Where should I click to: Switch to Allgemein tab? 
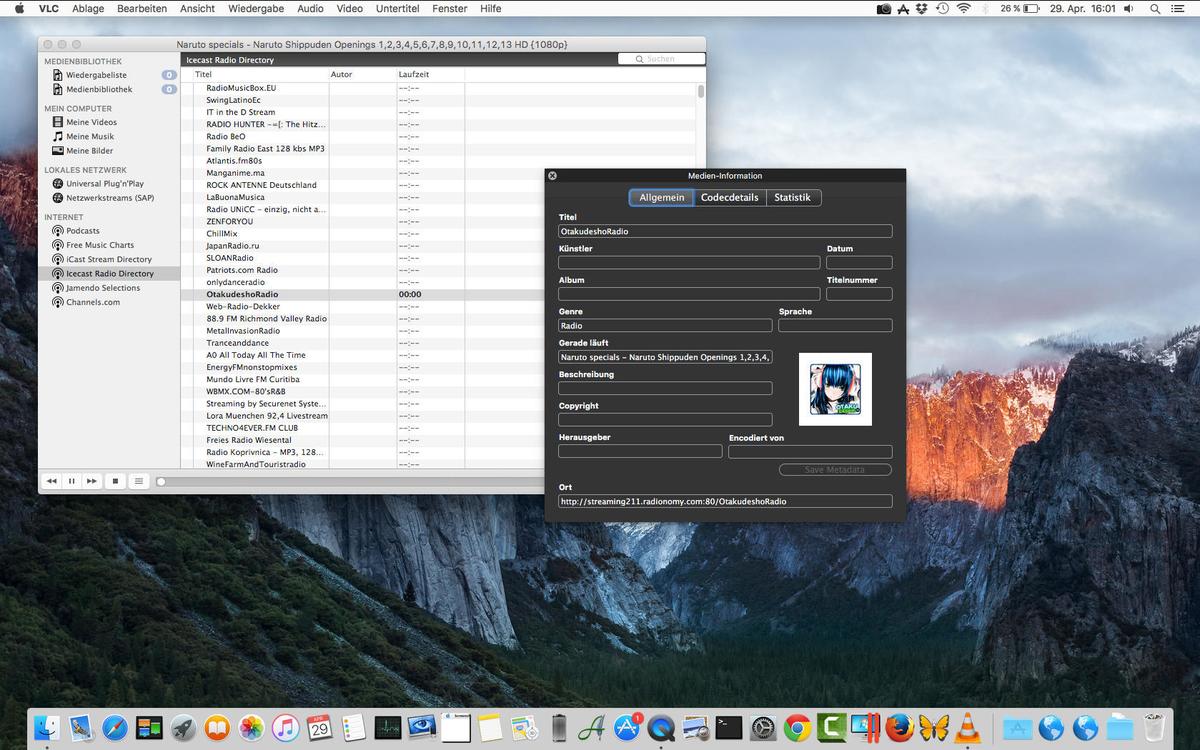662,198
